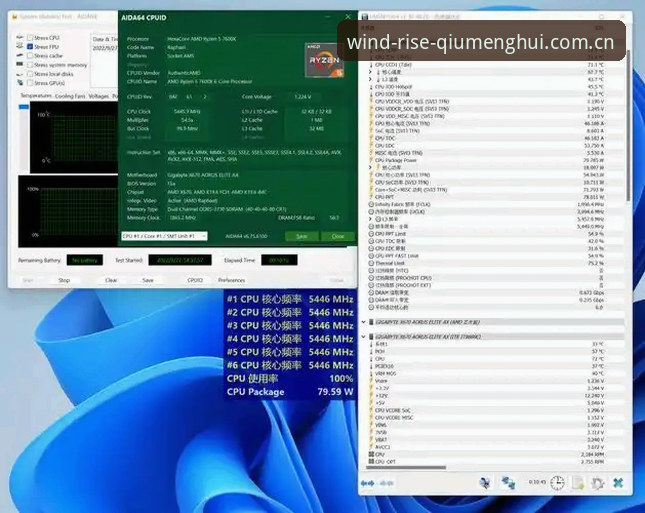This screenshot has height=513, width=645.
Task: Click the HWiNFO vertical scrollbar thumb
Action: pyautogui.click(x=628, y=125)
